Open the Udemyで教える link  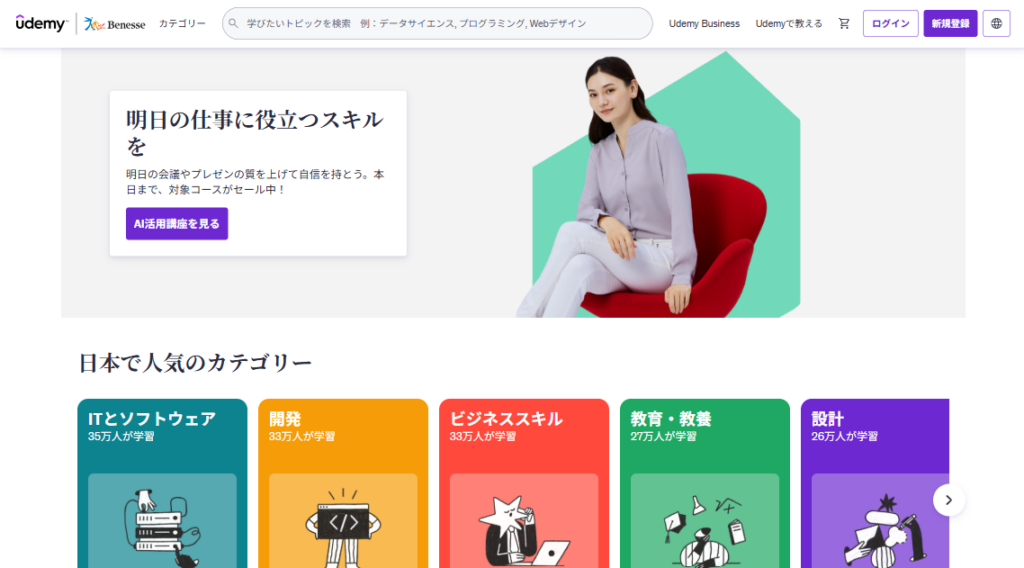pyautogui.click(x=789, y=24)
